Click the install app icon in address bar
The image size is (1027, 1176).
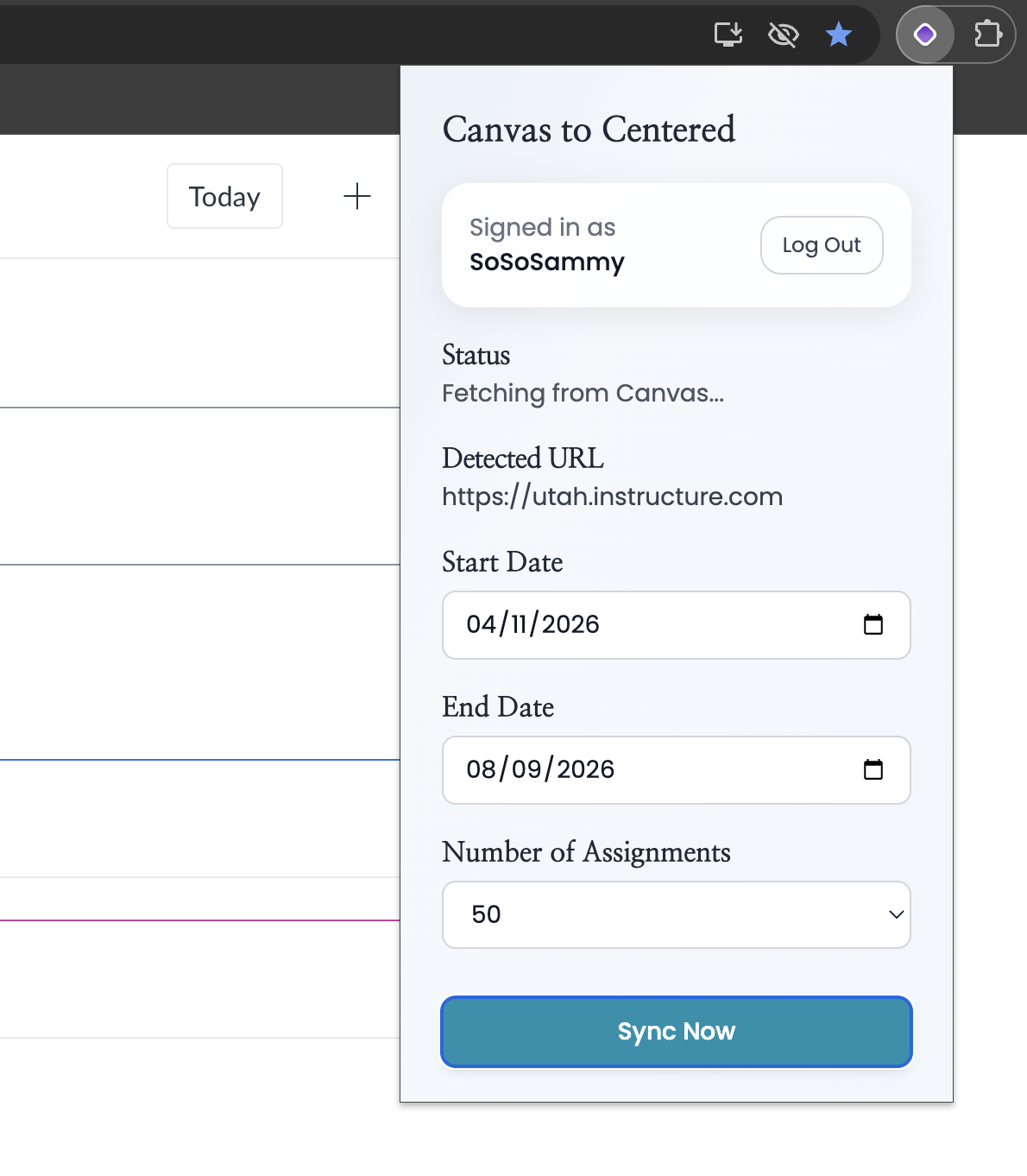point(728,35)
